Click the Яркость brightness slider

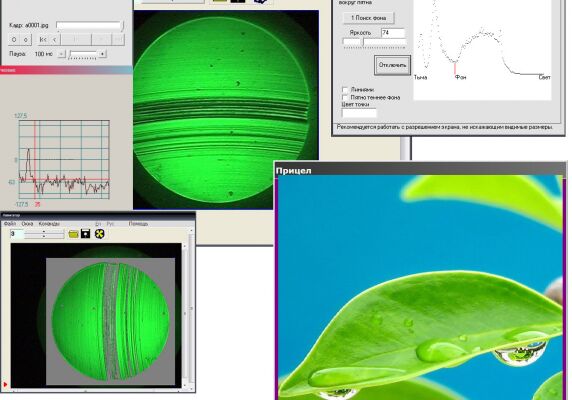pos(374,43)
